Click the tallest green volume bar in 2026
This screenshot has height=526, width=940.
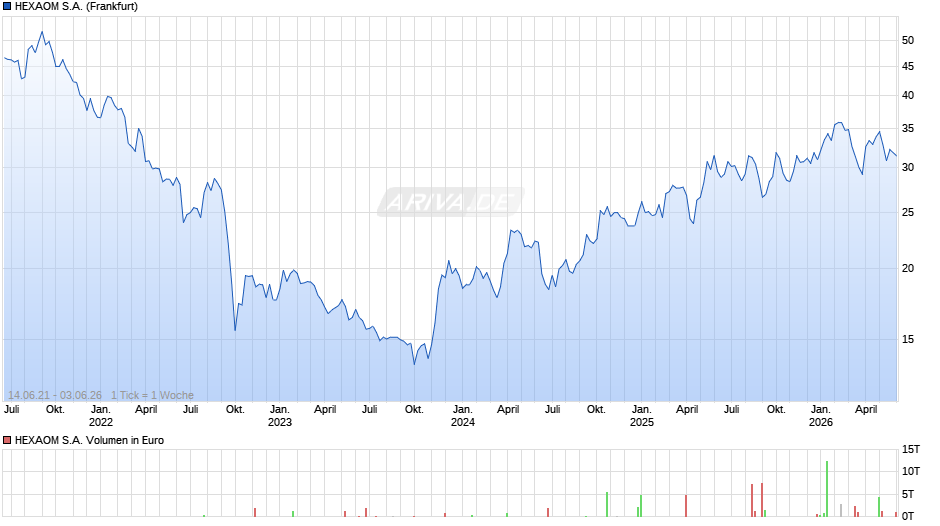(x=827, y=489)
